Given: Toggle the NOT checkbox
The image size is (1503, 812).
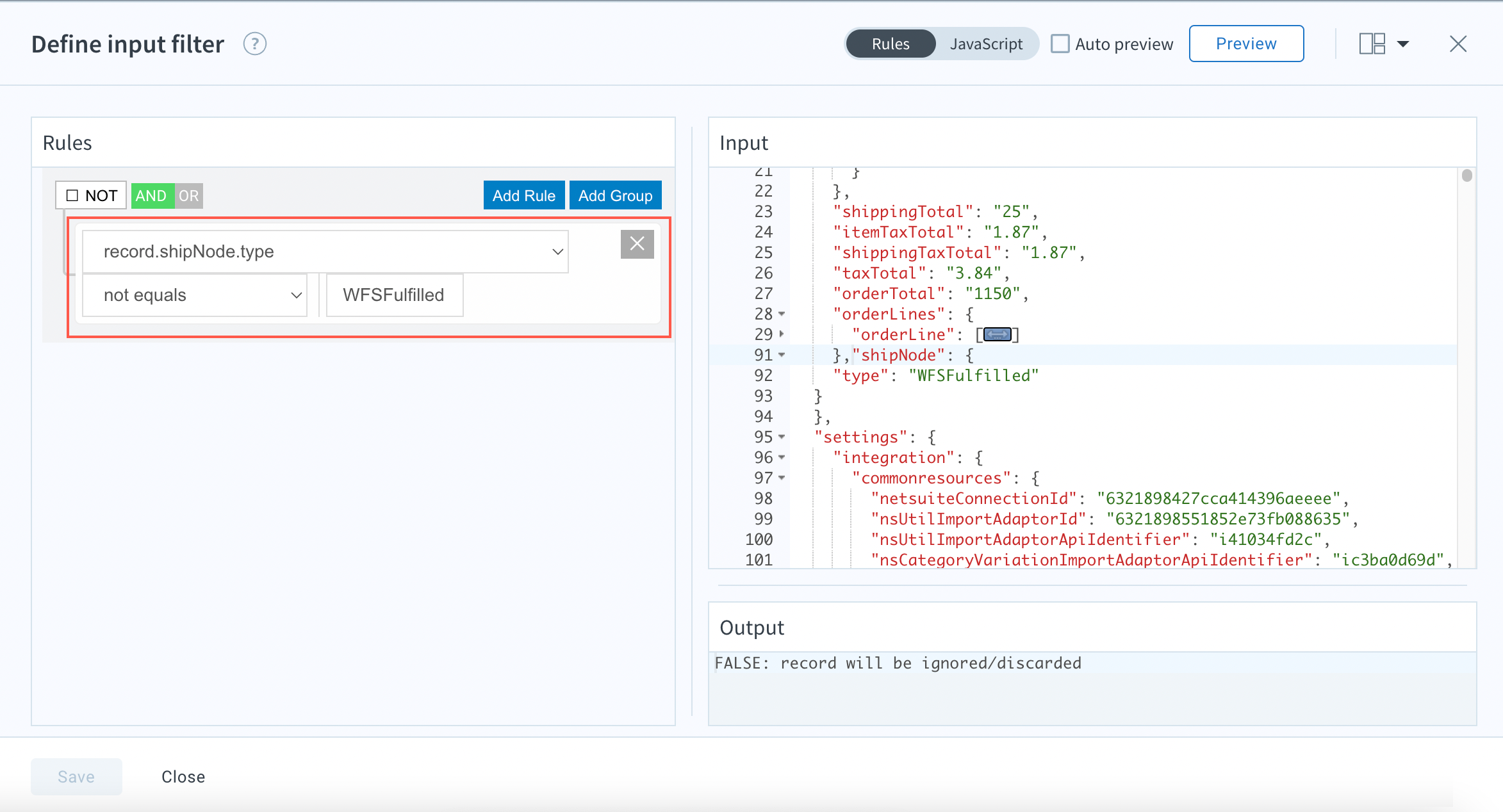Looking at the screenshot, I should pos(72,195).
